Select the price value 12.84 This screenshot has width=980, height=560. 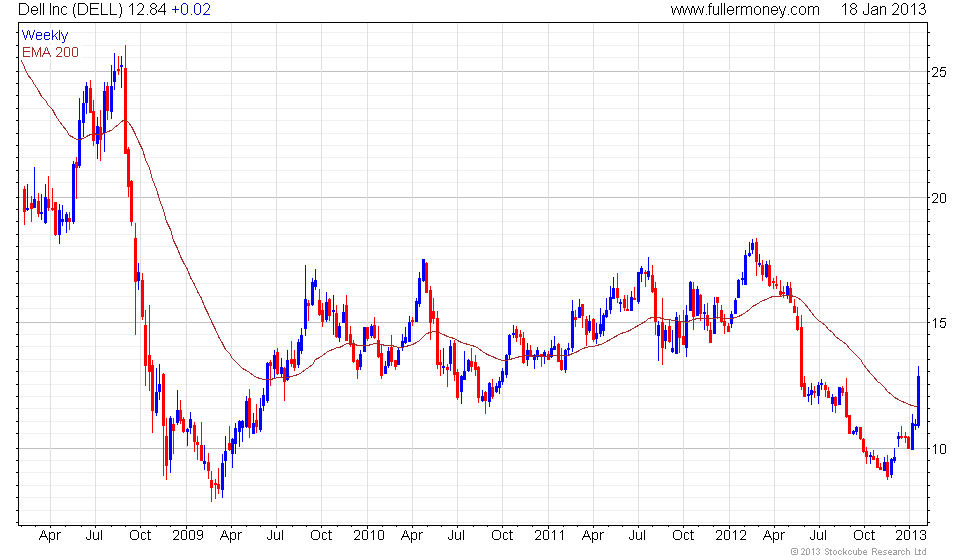tap(147, 10)
